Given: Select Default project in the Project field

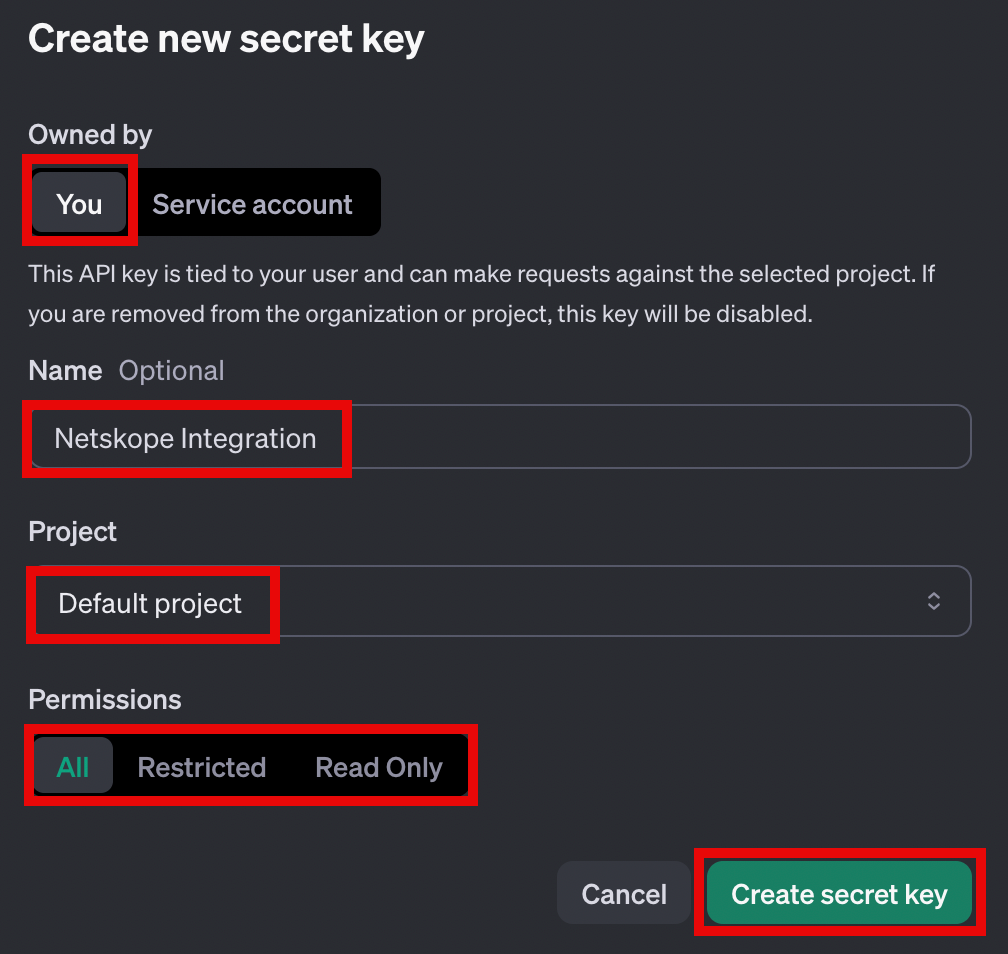Looking at the screenshot, I should (x=149, y=603).
